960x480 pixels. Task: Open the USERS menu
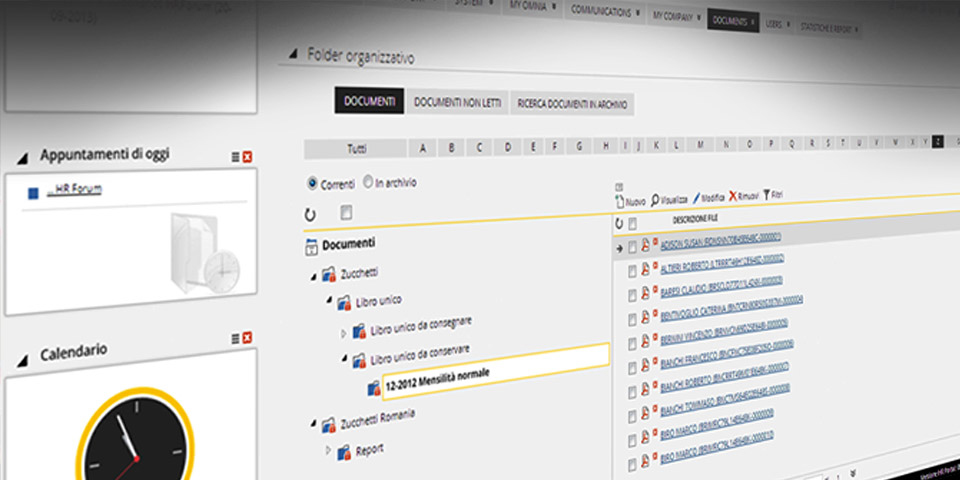point(777,24)
